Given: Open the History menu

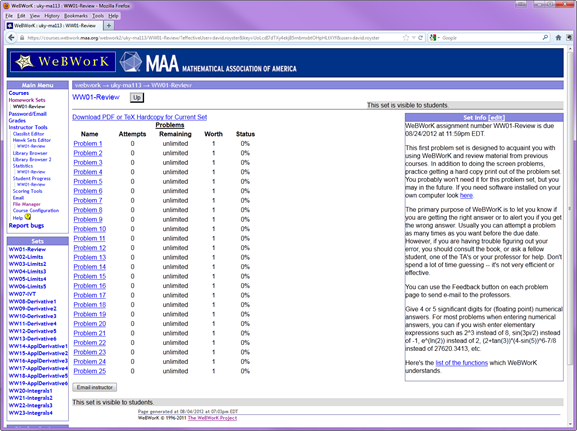Looking at the screenshot, I should (52, 16).
